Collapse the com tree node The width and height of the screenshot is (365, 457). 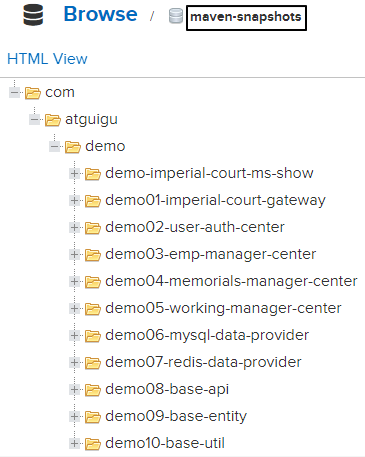coord(14,93)
